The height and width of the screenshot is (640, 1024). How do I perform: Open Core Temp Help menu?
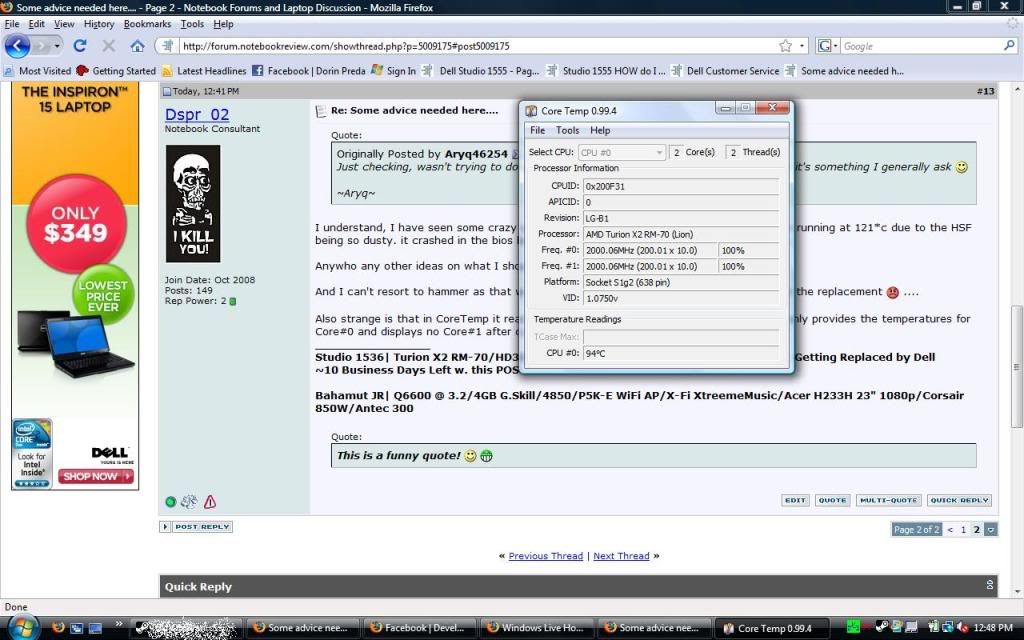coord(600,131)
